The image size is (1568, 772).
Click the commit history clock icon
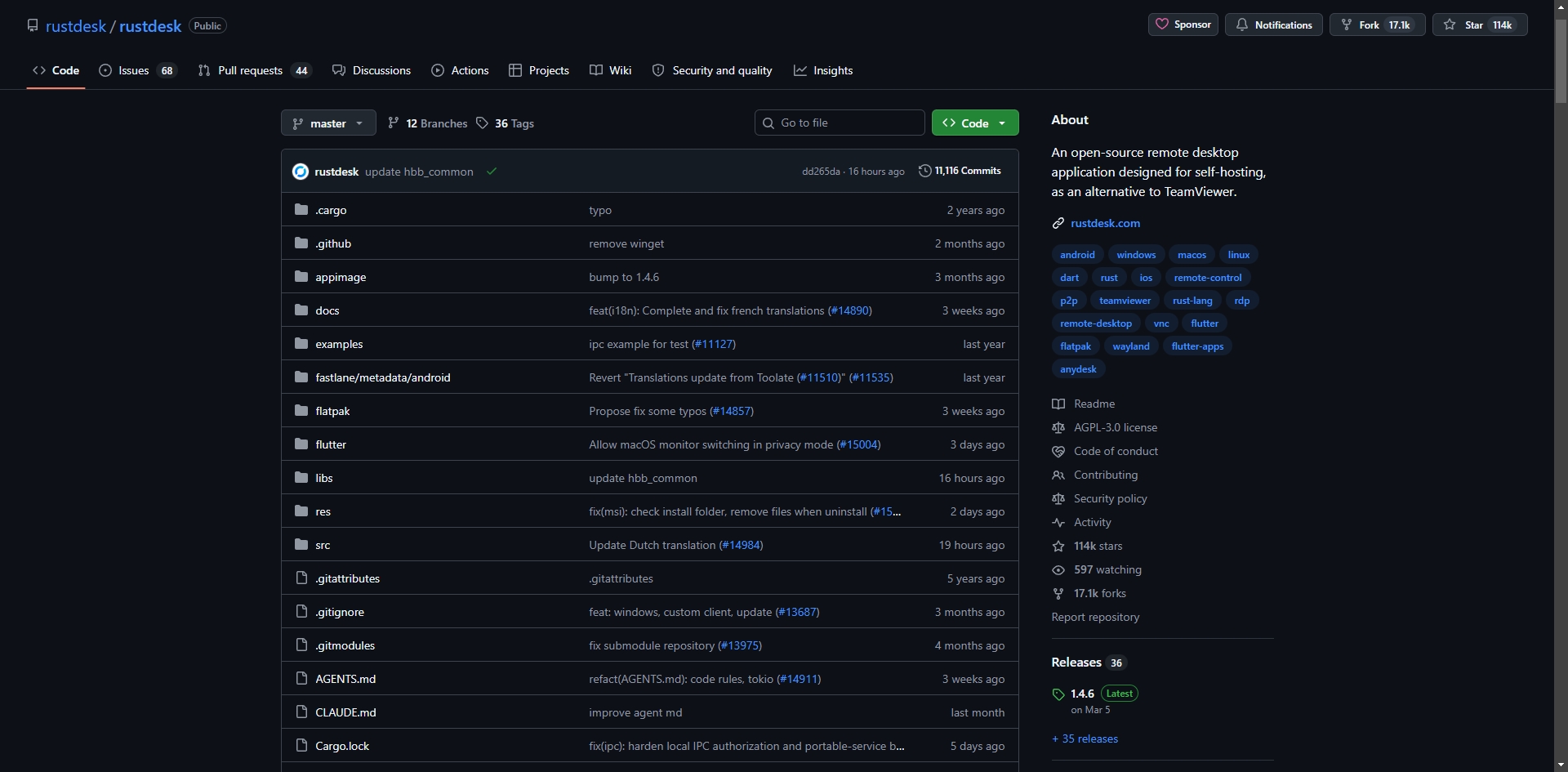pyautogui.click(x=924, y=171)
